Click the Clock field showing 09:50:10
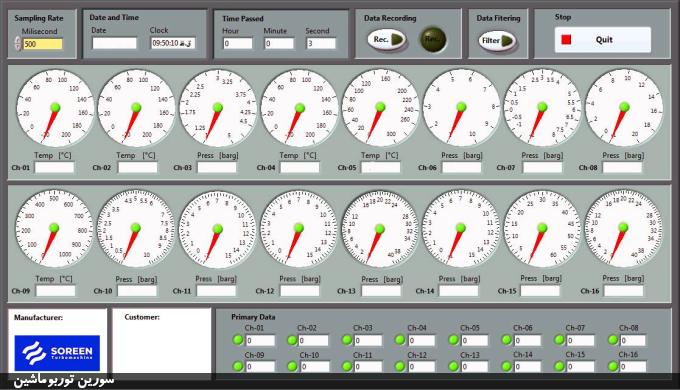This screenshot has width=680, height=390. coord(173,43)
